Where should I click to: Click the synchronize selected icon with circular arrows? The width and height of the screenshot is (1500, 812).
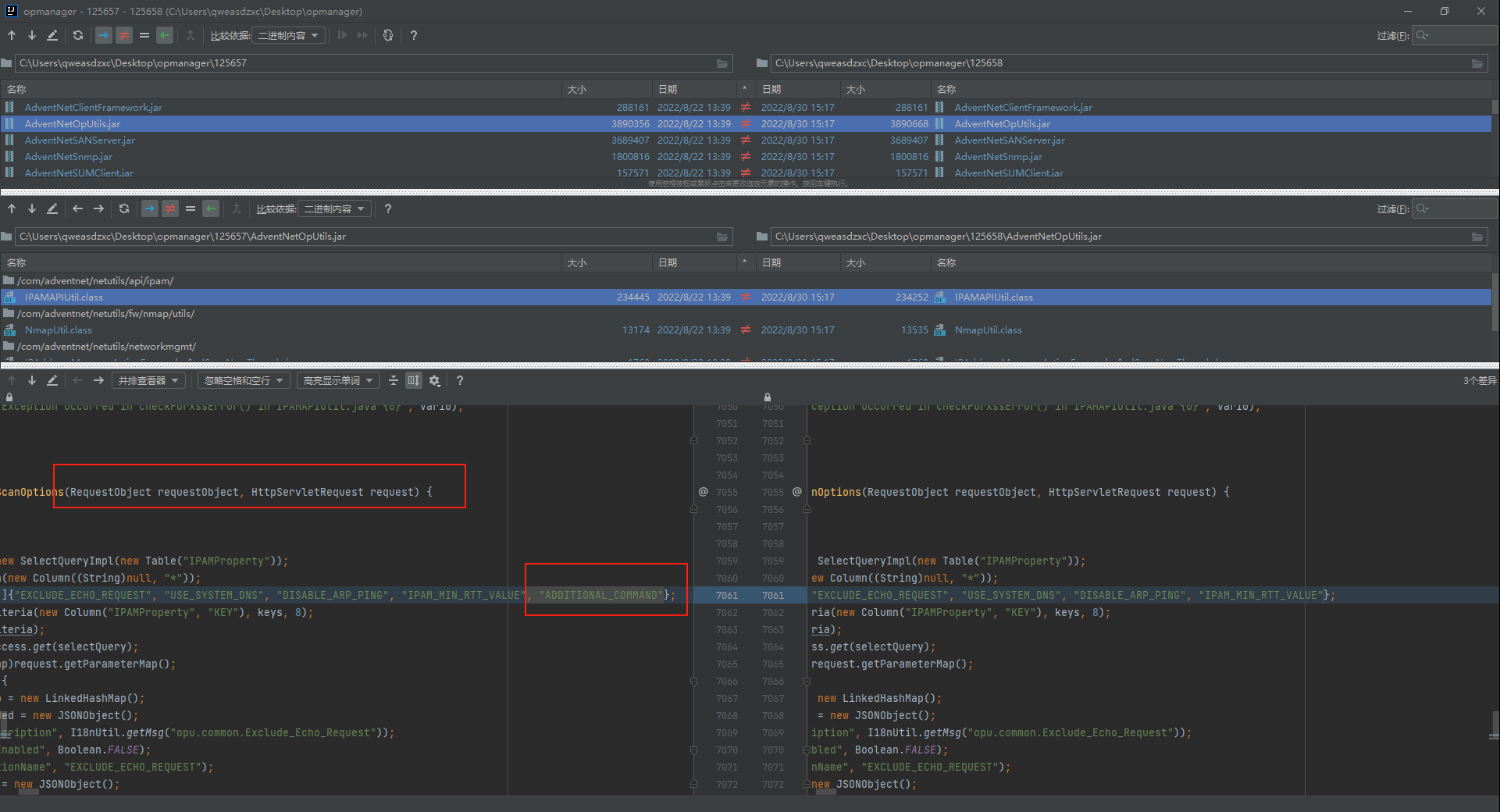coord(388,35)
